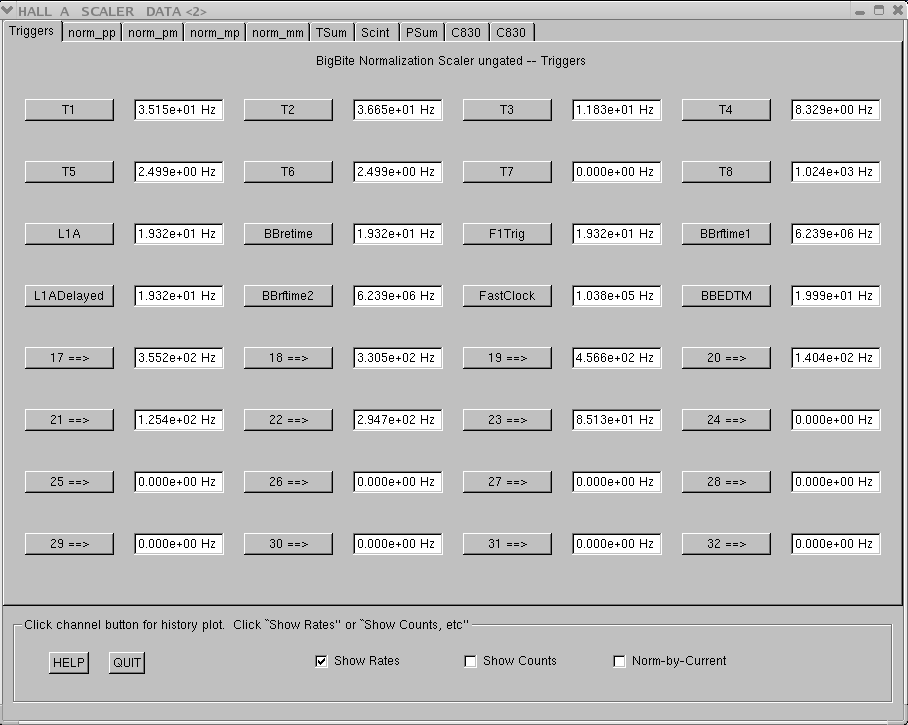Select the T8 channel button

coord(726,172)
